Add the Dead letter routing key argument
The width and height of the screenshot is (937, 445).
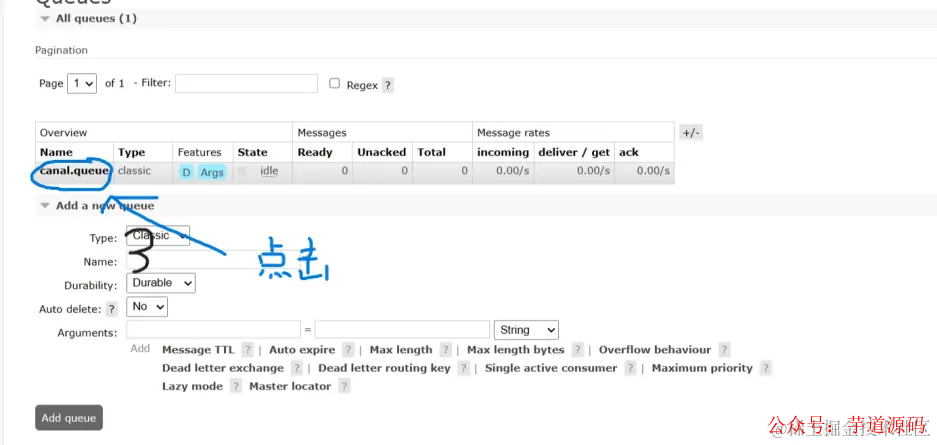coord(384,368)
